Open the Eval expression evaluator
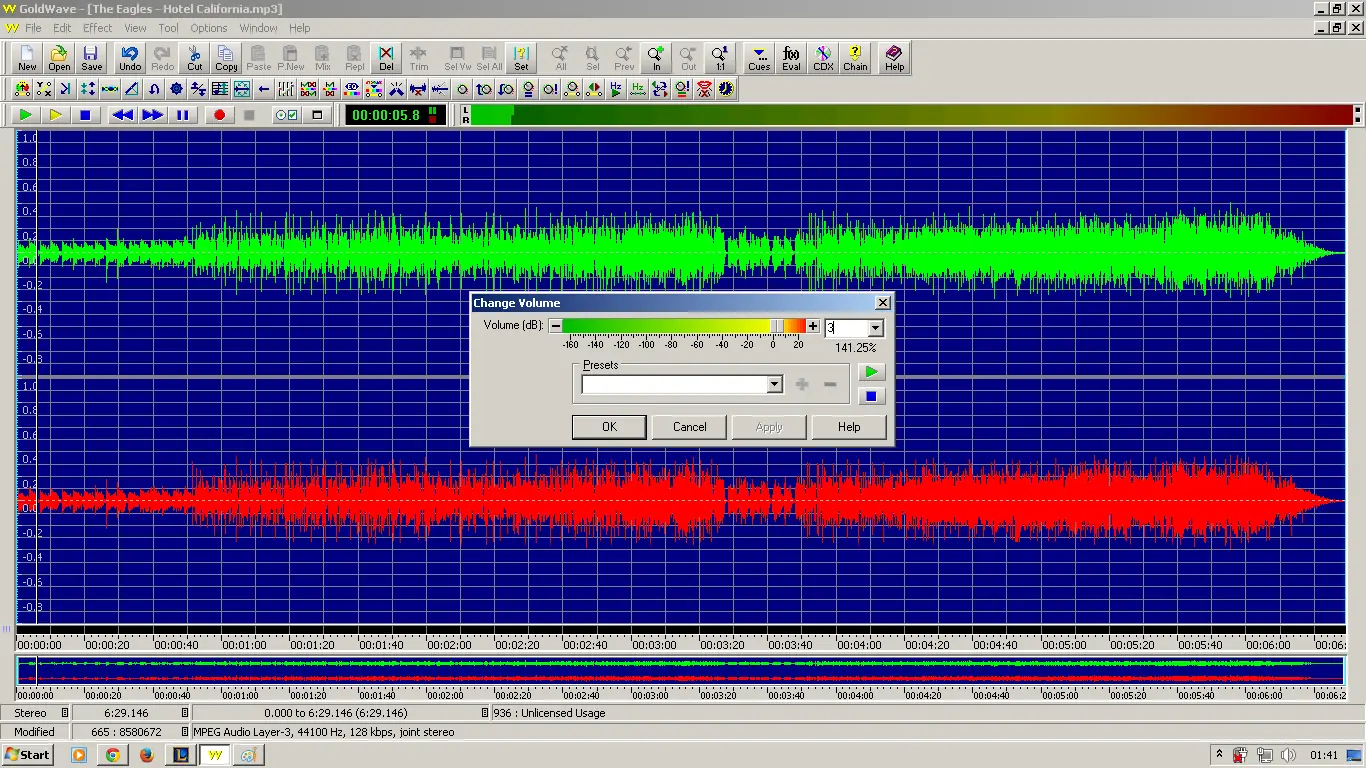Viewport: 1366px width, 768px height. coord(790,57)
